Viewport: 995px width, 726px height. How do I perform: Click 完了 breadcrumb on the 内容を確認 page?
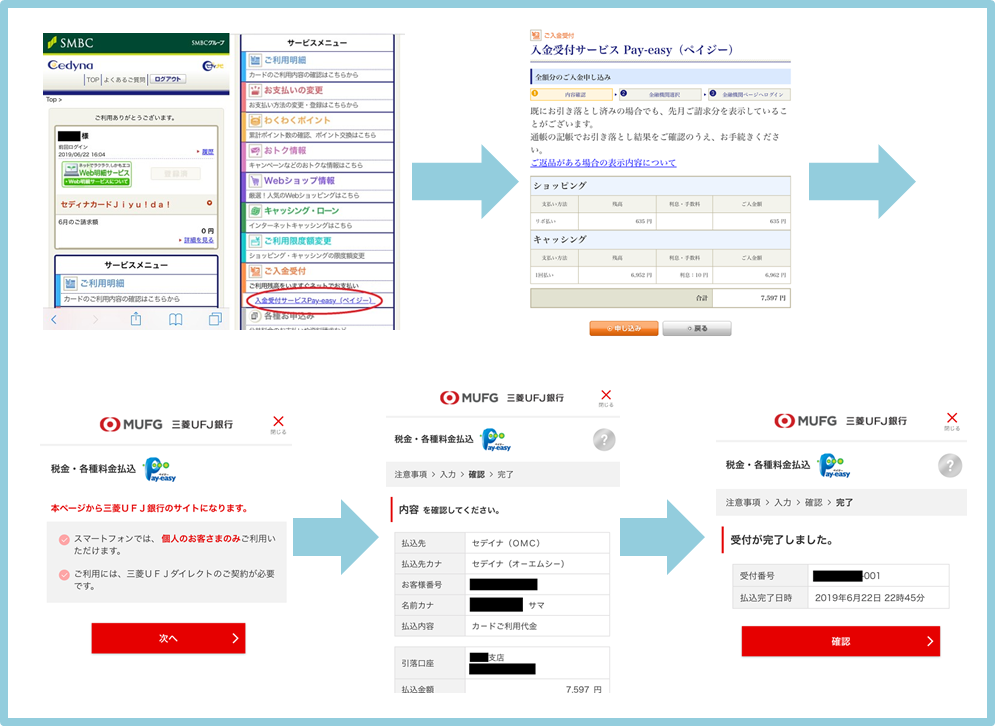click(x=505, y=474)
